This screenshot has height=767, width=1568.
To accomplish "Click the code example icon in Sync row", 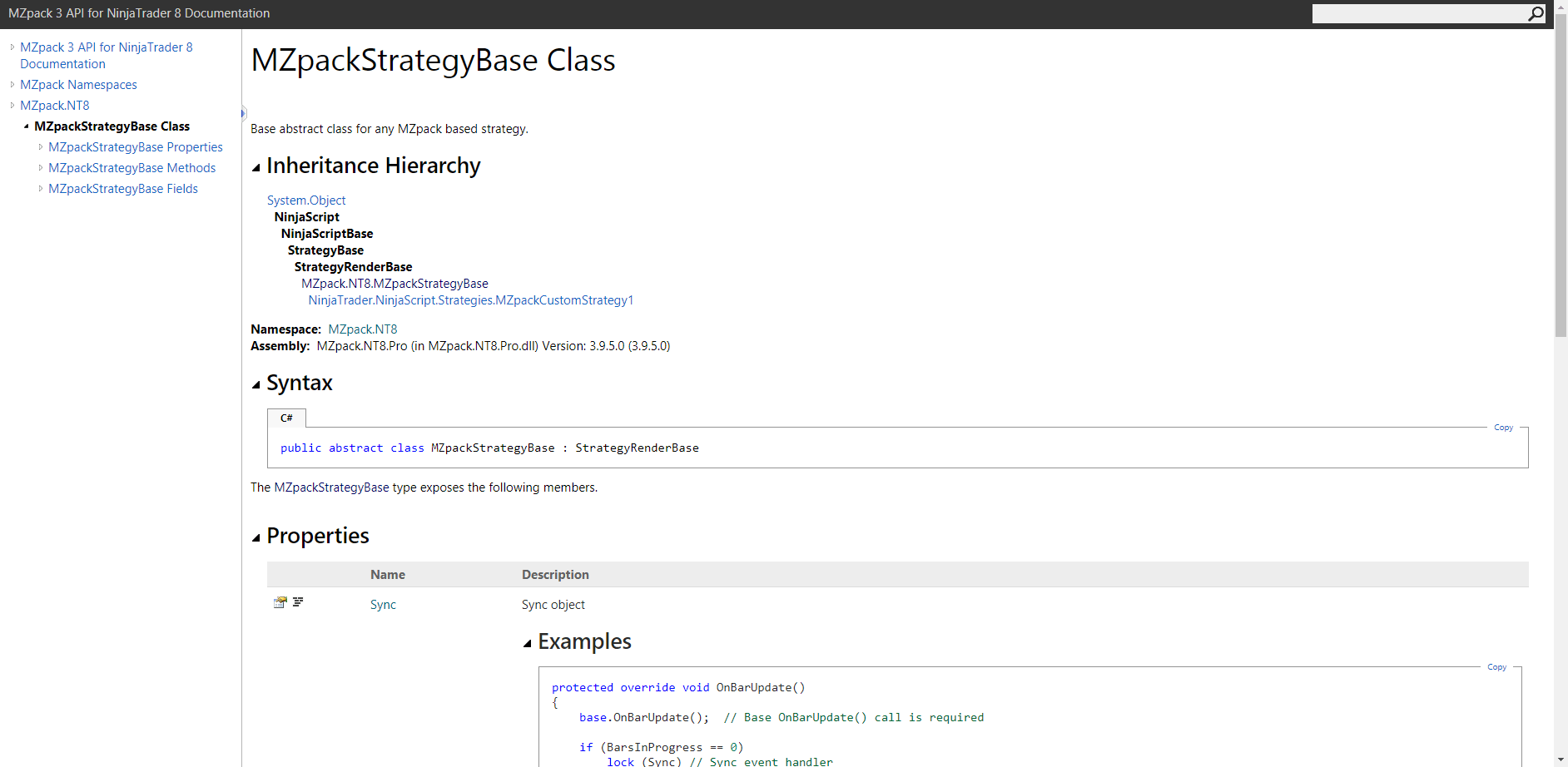I will (x=298, y=601).
